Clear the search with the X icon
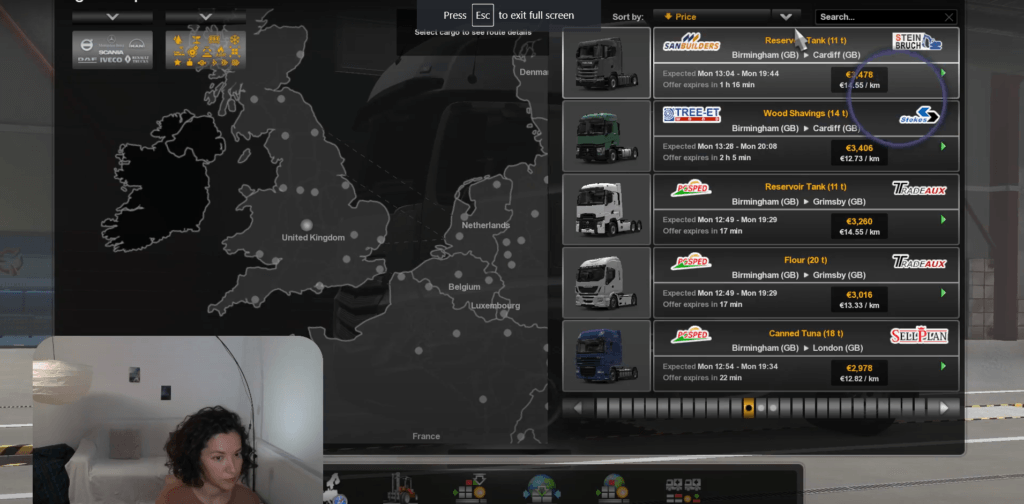The image size is (1024, 504). 950,17
